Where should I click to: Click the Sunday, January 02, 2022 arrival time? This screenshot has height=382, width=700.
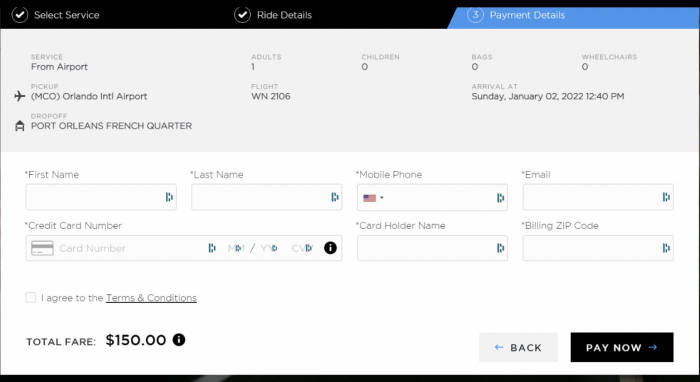coord(548,96)
